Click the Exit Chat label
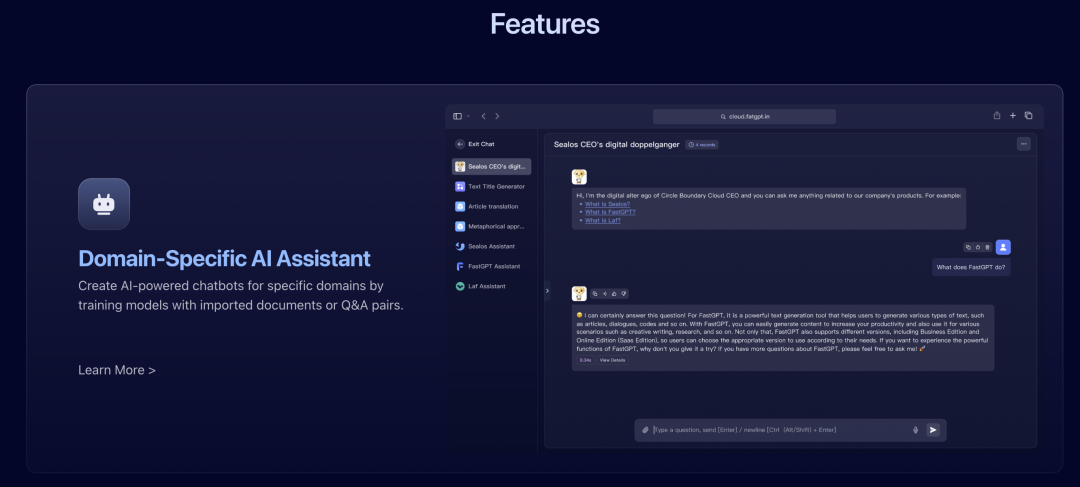 click(481, 144)
